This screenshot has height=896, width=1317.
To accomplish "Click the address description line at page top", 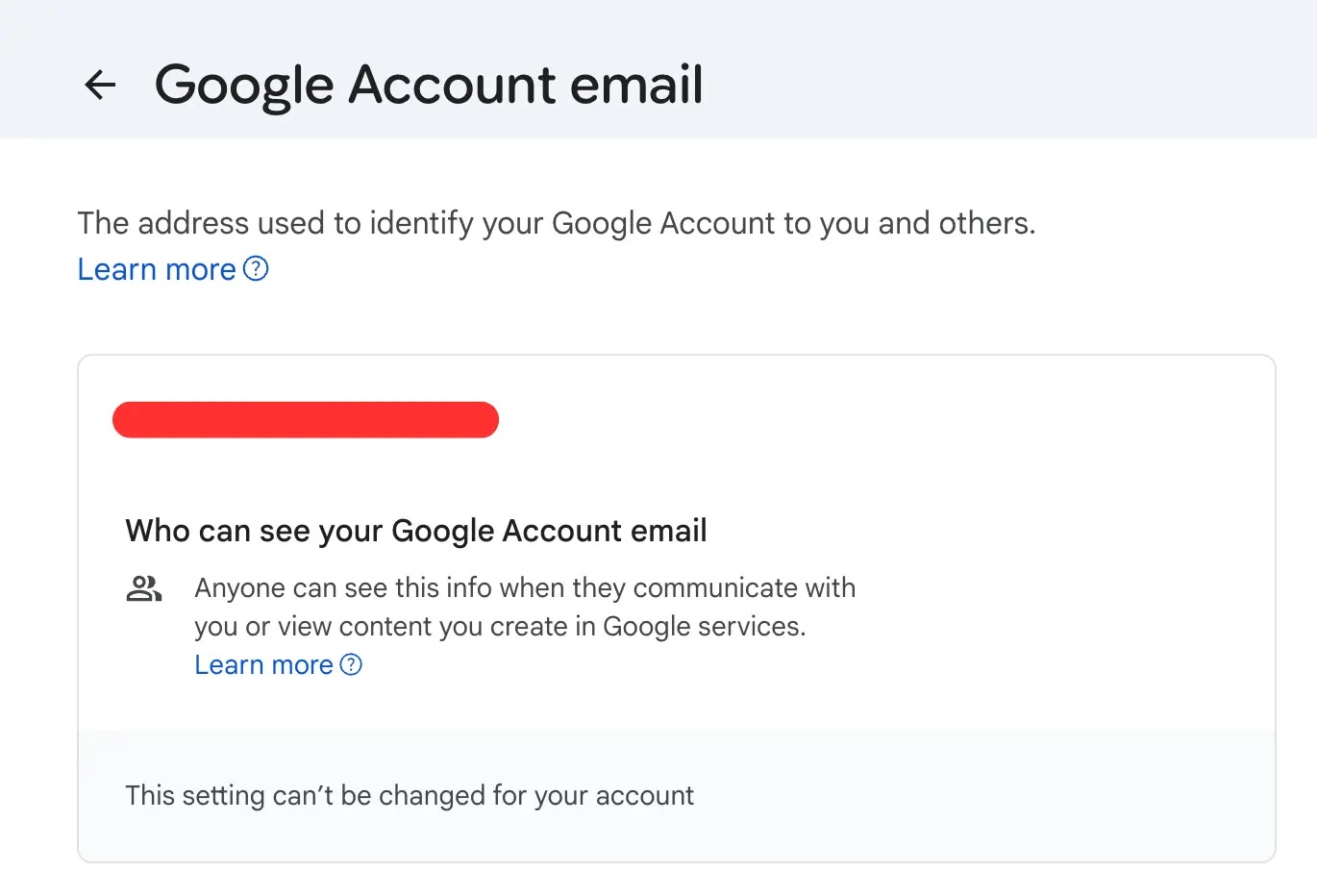I will pyautogui.click(x=557, y=222).
